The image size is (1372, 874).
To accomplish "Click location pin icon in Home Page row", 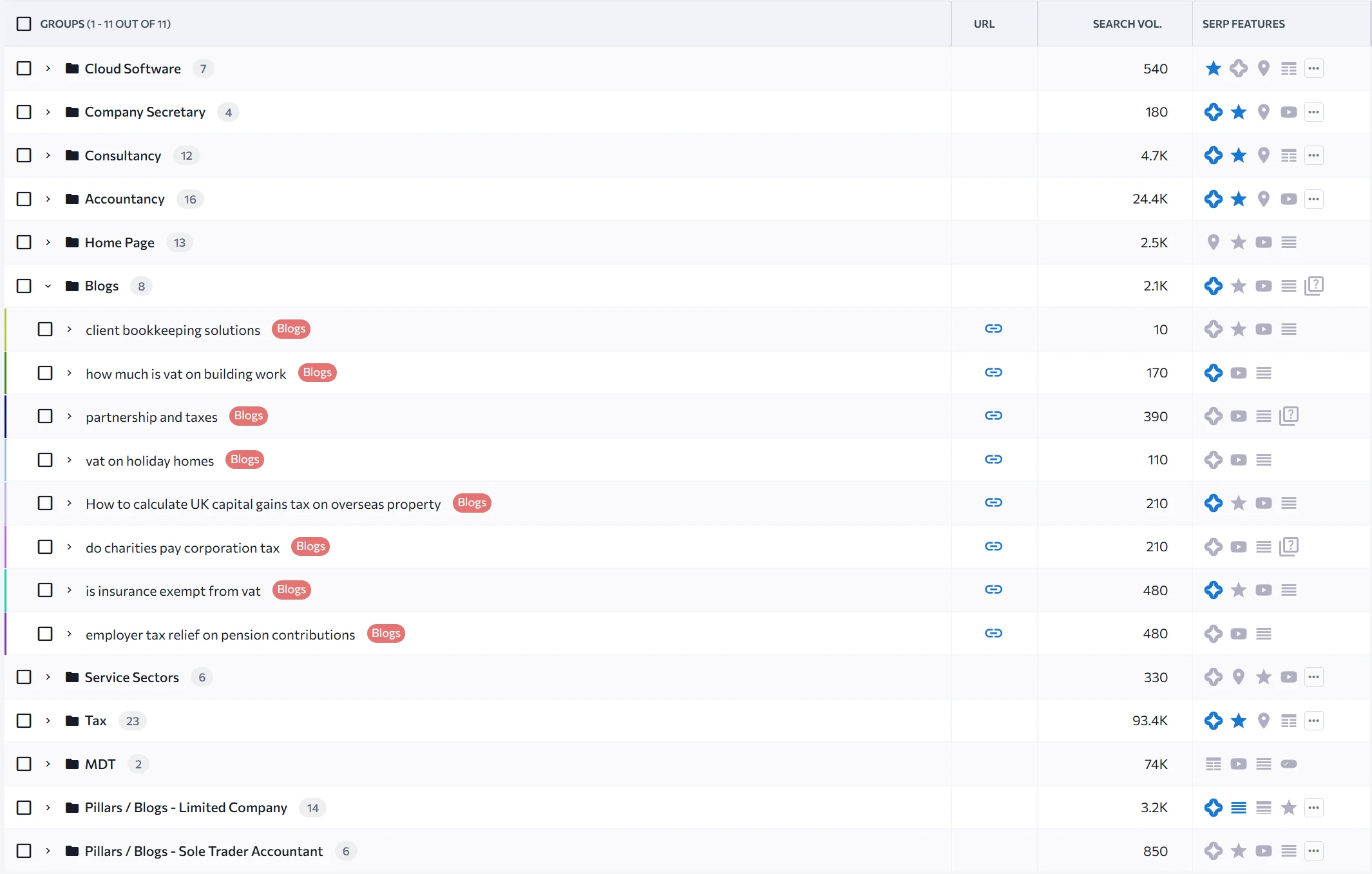I will [x=1214, y=242].
